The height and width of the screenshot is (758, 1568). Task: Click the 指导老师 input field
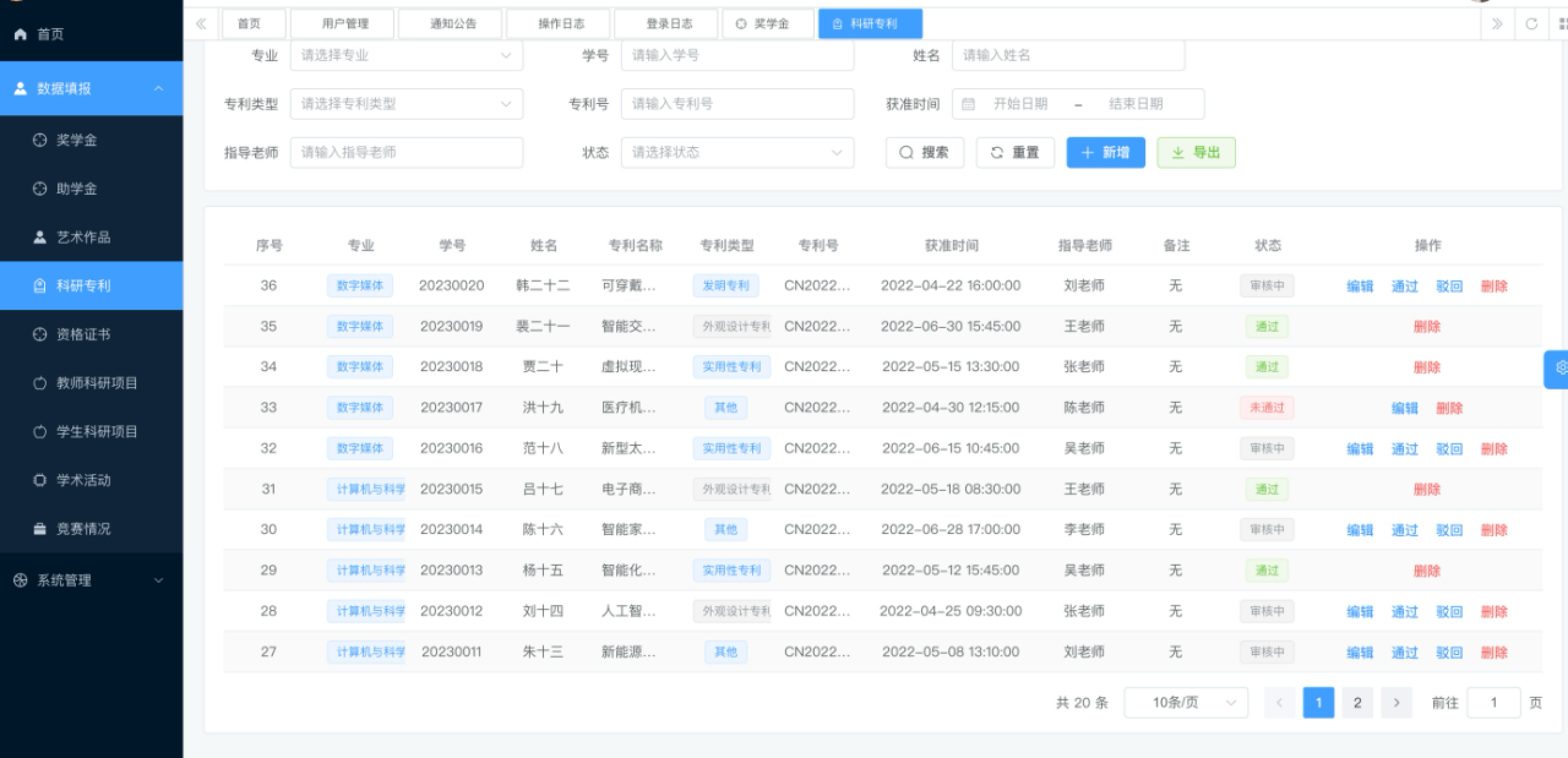[x=407, y=152]
